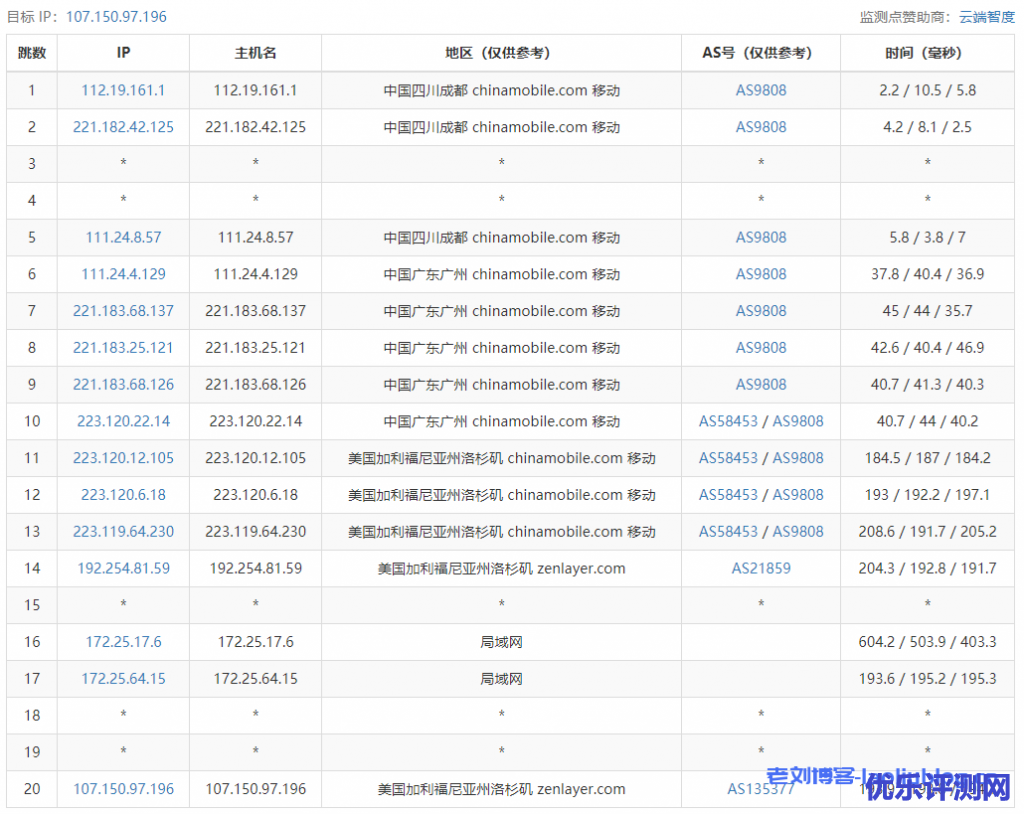Click IP link 112.19.161.1 in hop 1
The width and height of the screenshot is (1024, 814).
[123, 90]
